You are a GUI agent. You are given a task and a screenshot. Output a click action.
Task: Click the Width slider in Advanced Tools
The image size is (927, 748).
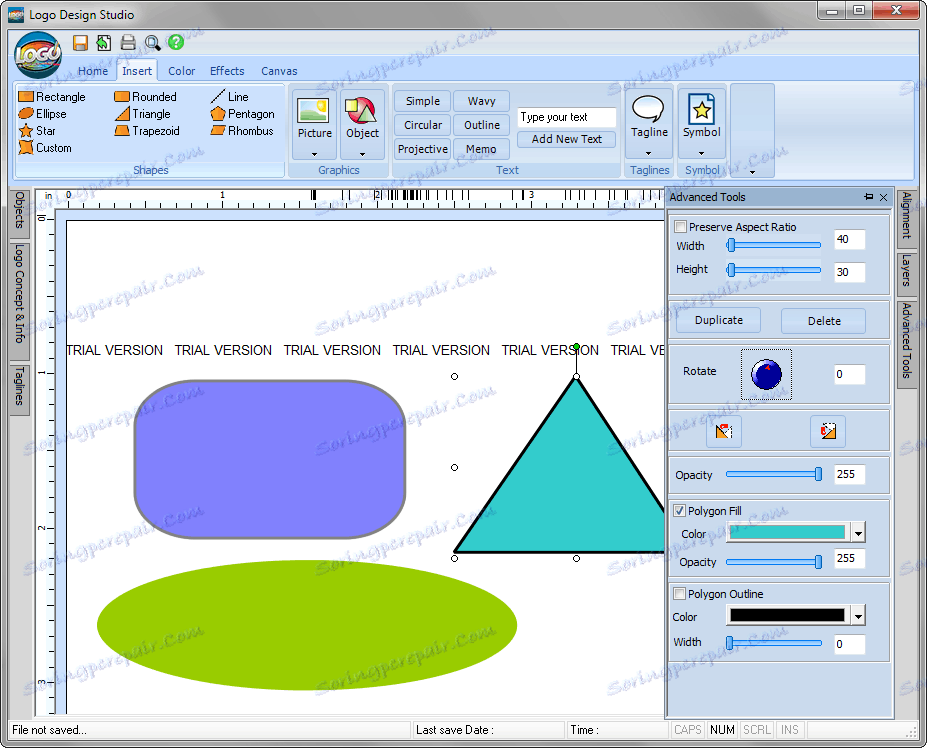point(773,245)
